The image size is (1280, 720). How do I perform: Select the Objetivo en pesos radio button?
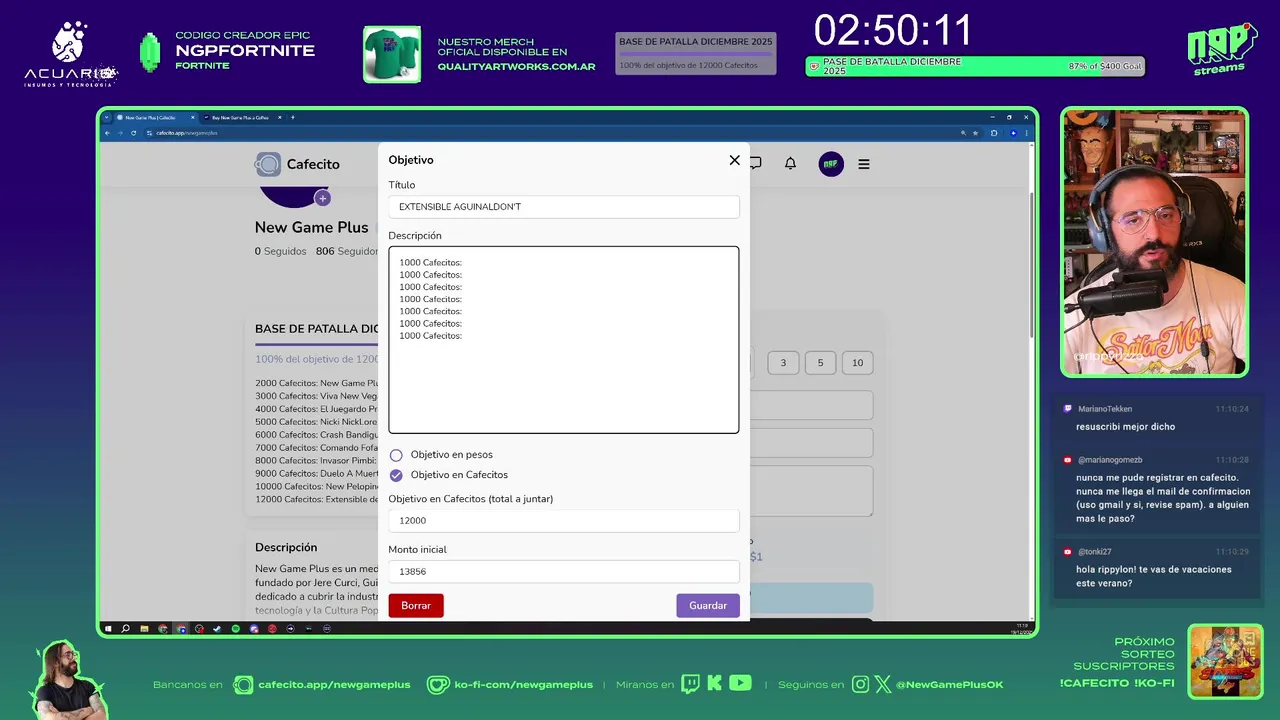[396, 455]
